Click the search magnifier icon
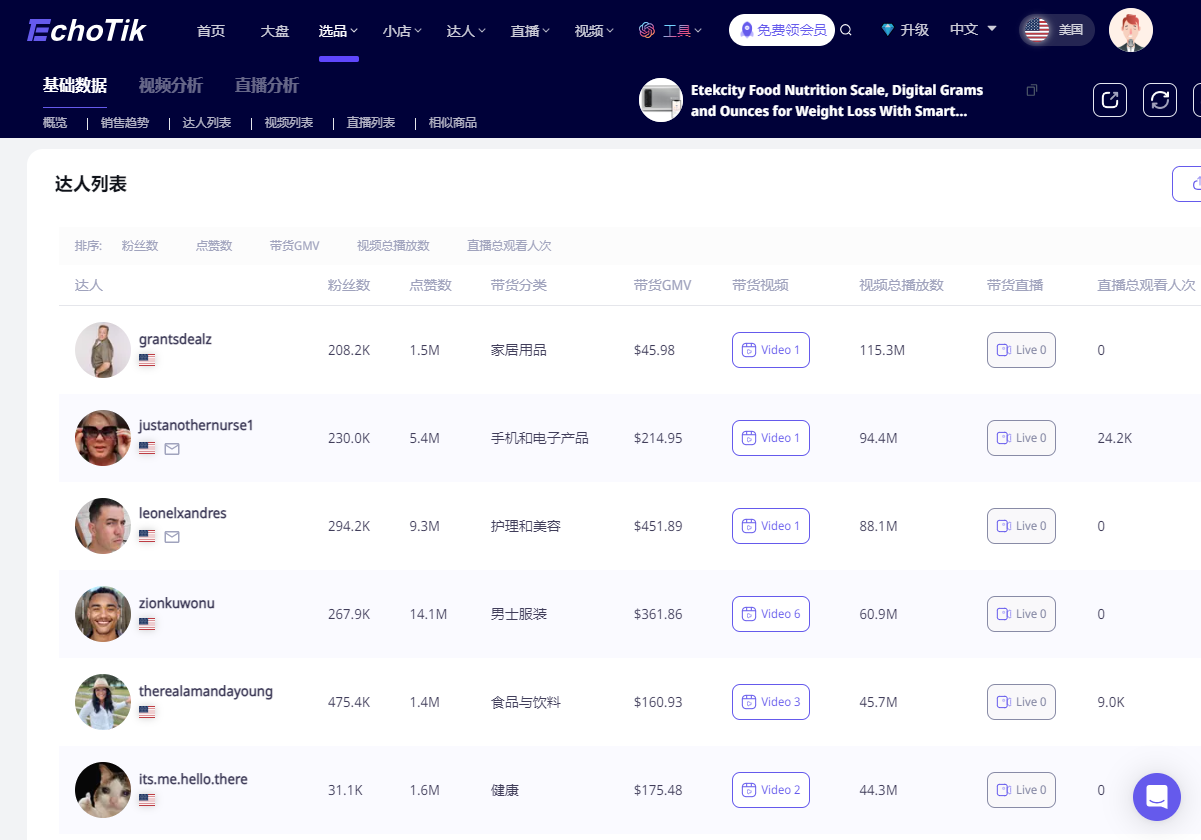1201x840 pixels. tap(846, 30)
